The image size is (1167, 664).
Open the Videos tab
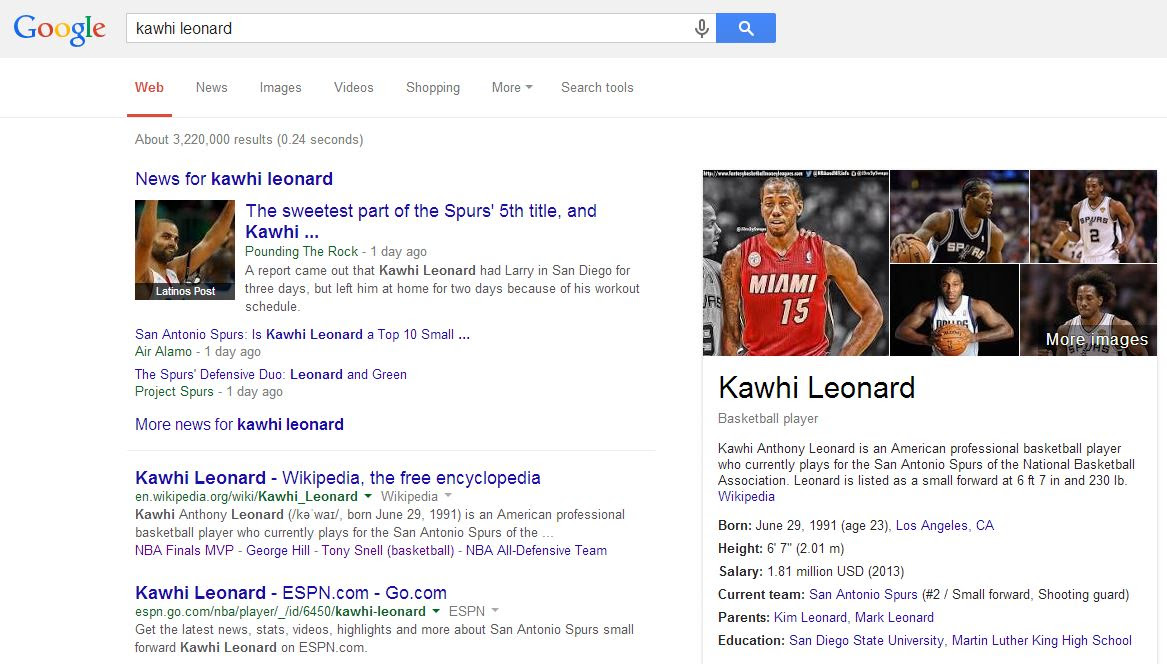(354, 87)
